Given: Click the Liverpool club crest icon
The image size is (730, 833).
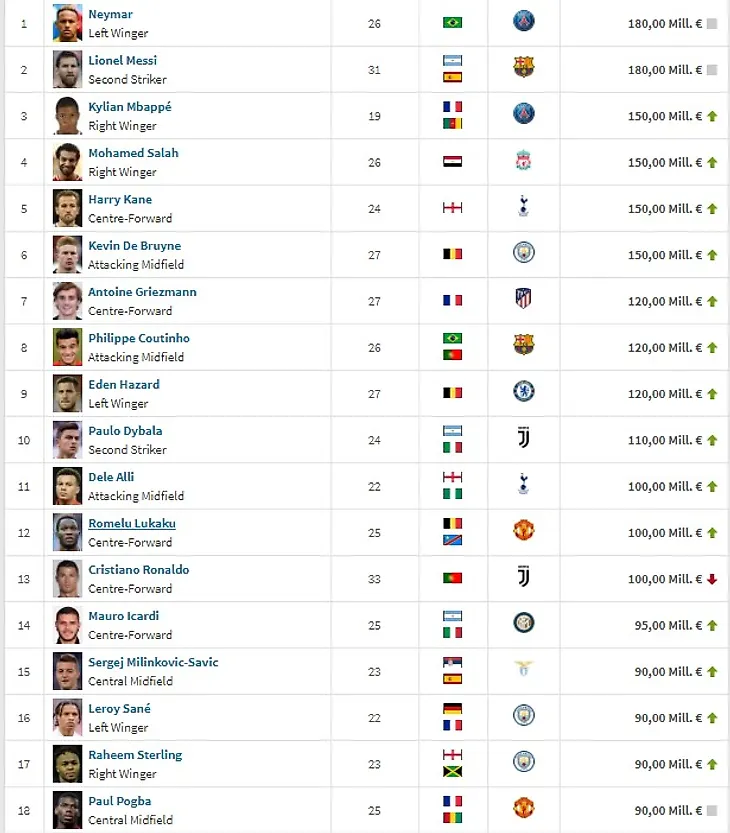Looking at the screenshot, I should (x=523, y=160).
